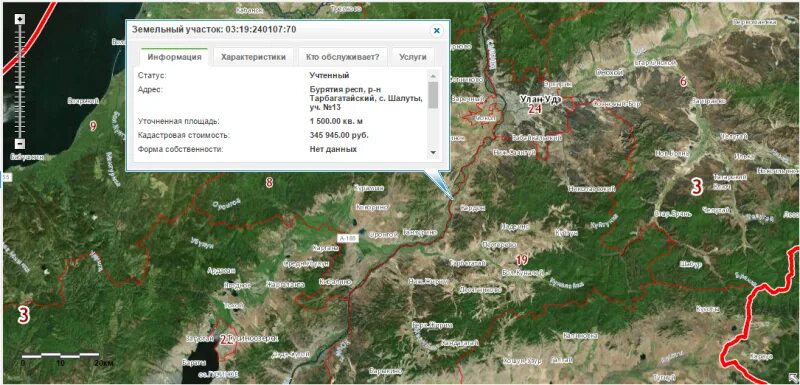The height and width of the screenshot is (385, 800).
Task: Click the map zoom level slider handle
Action: coord(20,87)
